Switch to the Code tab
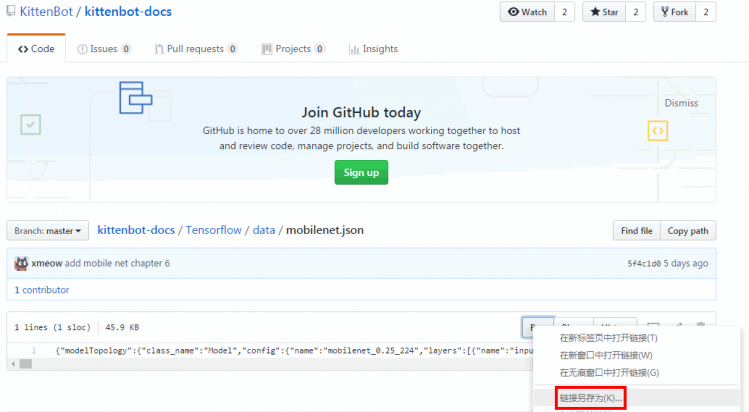This screenshot has height=412, width=749. [36, 49]
